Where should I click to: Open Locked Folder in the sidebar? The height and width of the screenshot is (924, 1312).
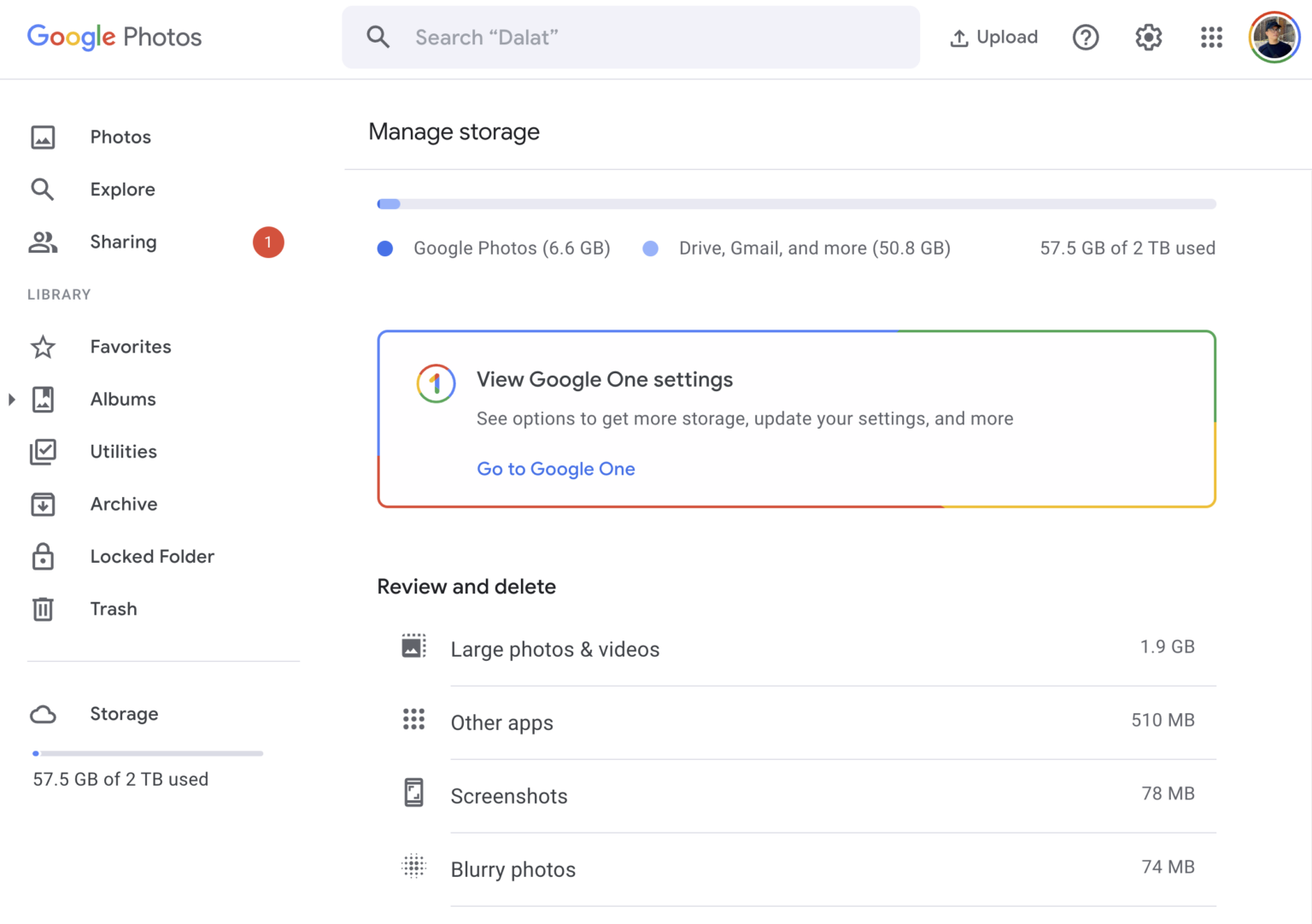pyautogui.click(x=152, y=557)
